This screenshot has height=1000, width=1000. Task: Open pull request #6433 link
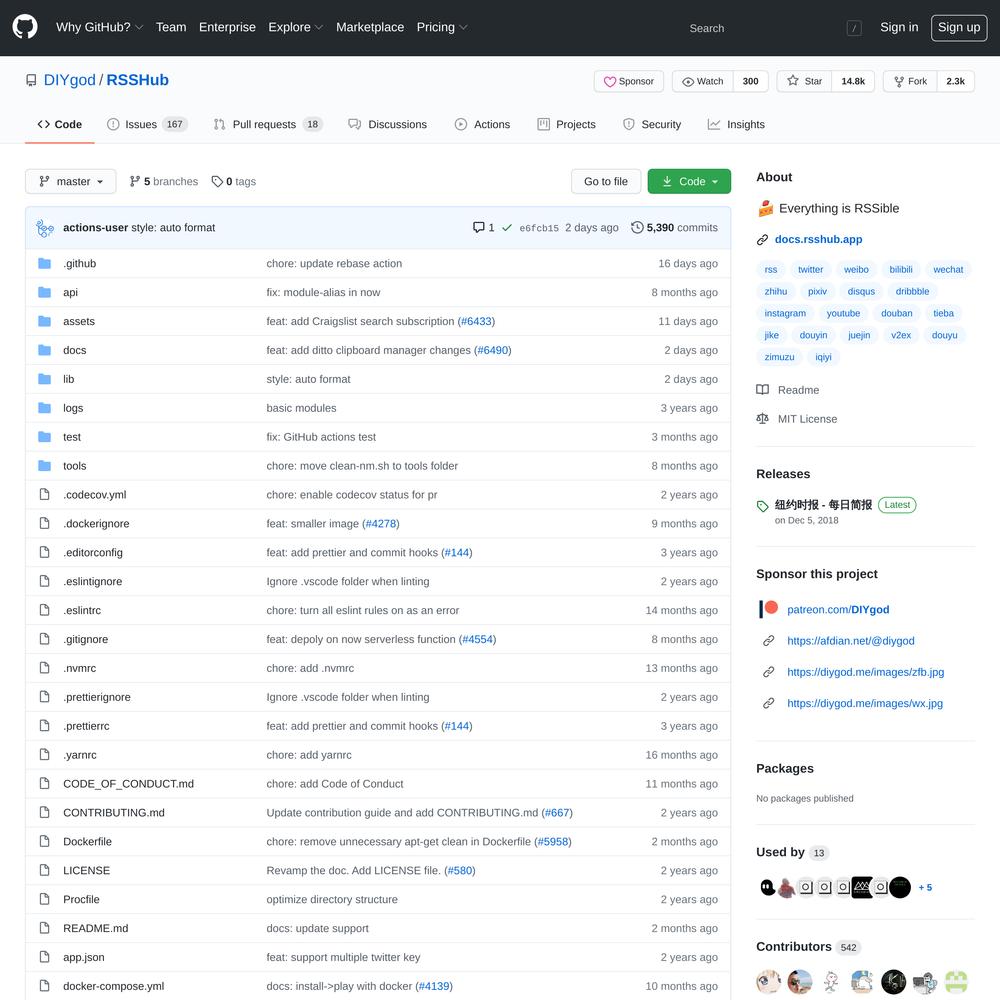(476, 321)
